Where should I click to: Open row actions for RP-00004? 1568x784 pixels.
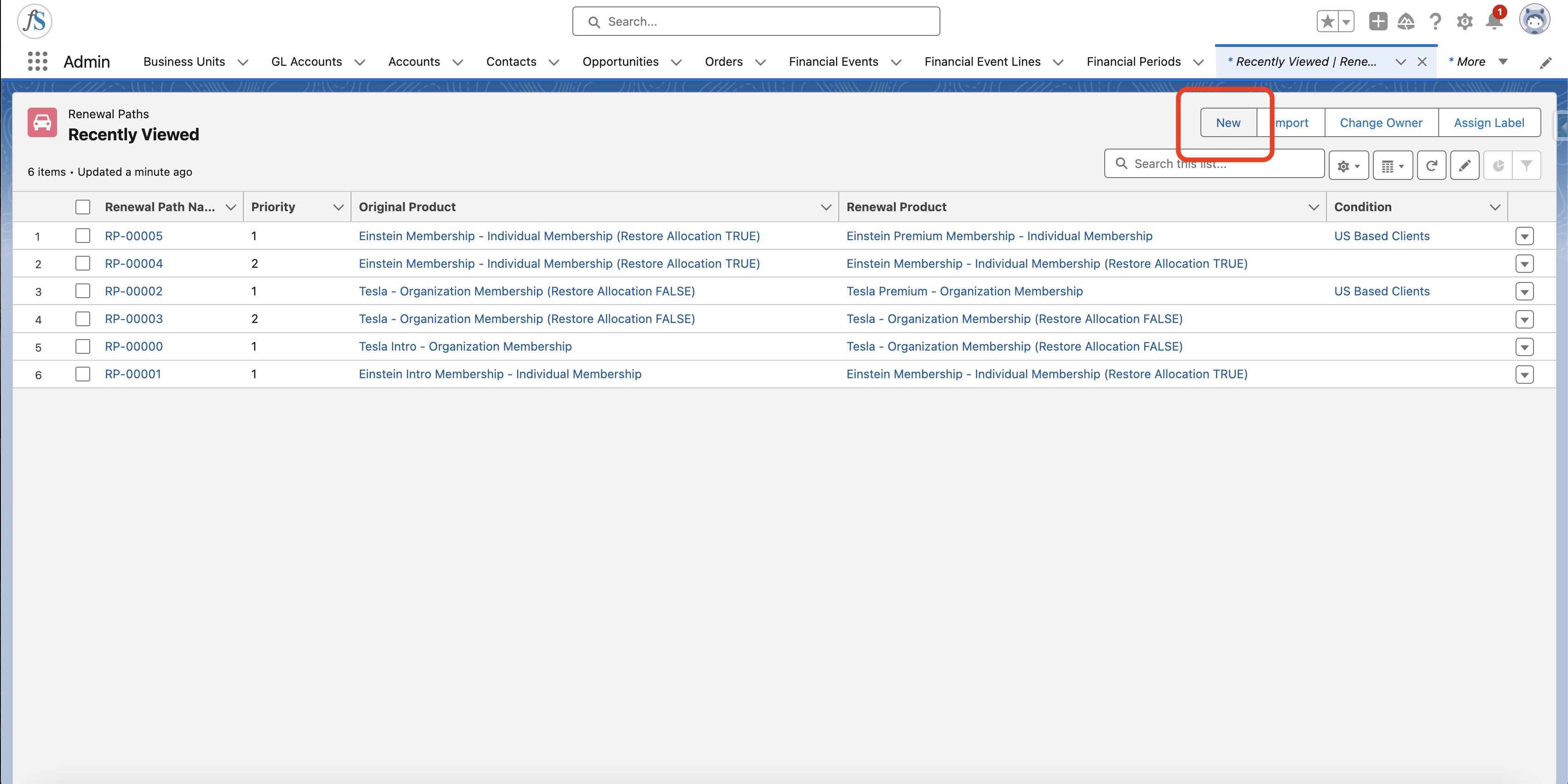[1524, 264]
